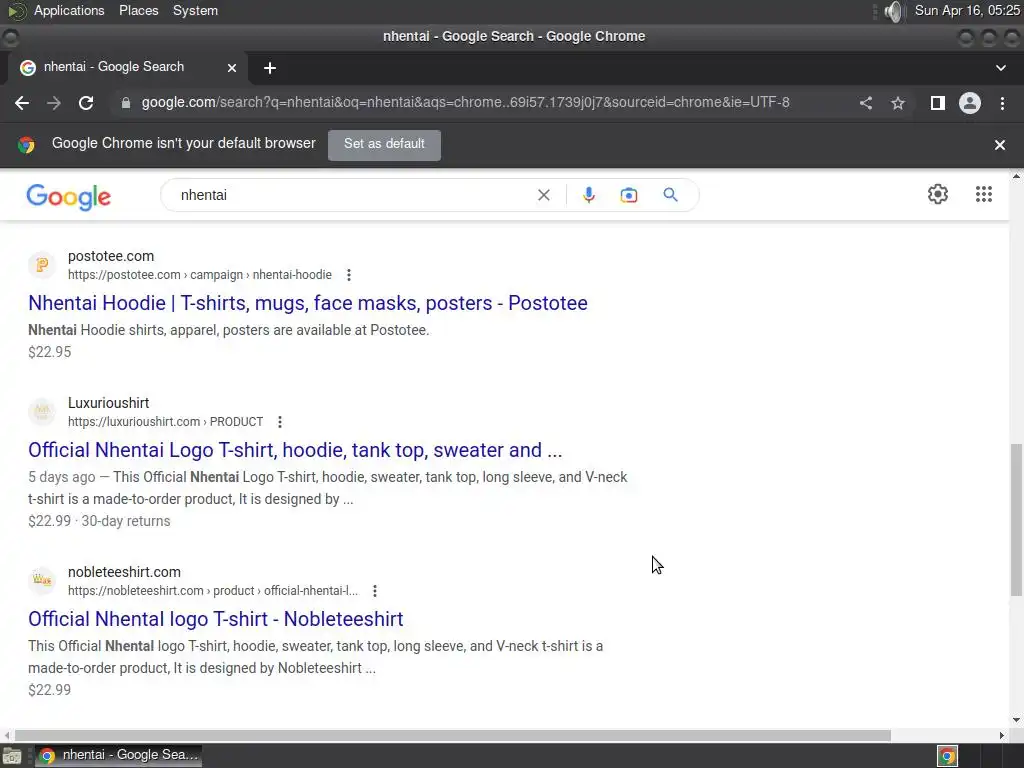This screenshot has width=1024, height=768.
Task: Submit search with the magnifier icon
Action: pos(670,195)
